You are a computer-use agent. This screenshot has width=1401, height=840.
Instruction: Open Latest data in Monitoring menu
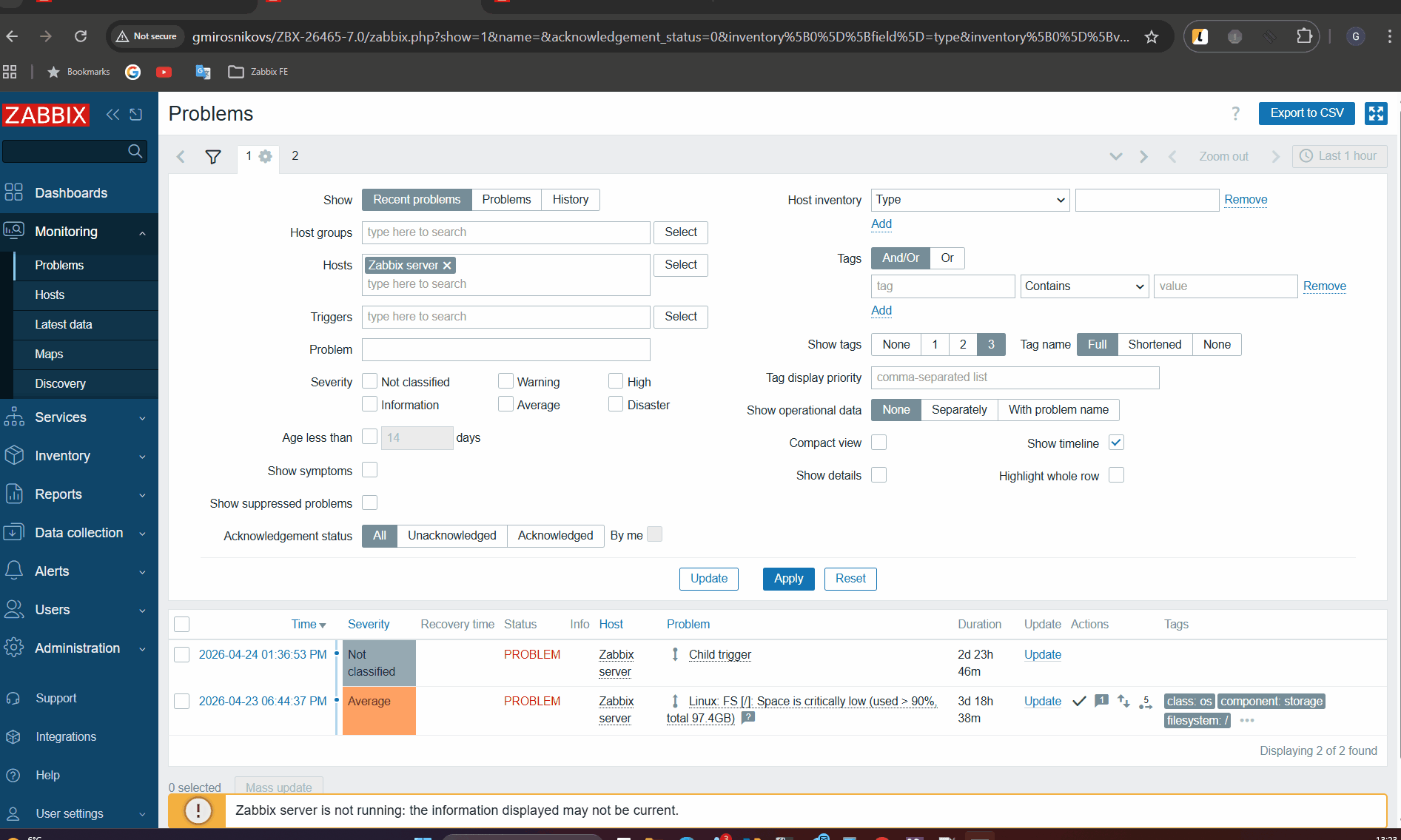64,324
